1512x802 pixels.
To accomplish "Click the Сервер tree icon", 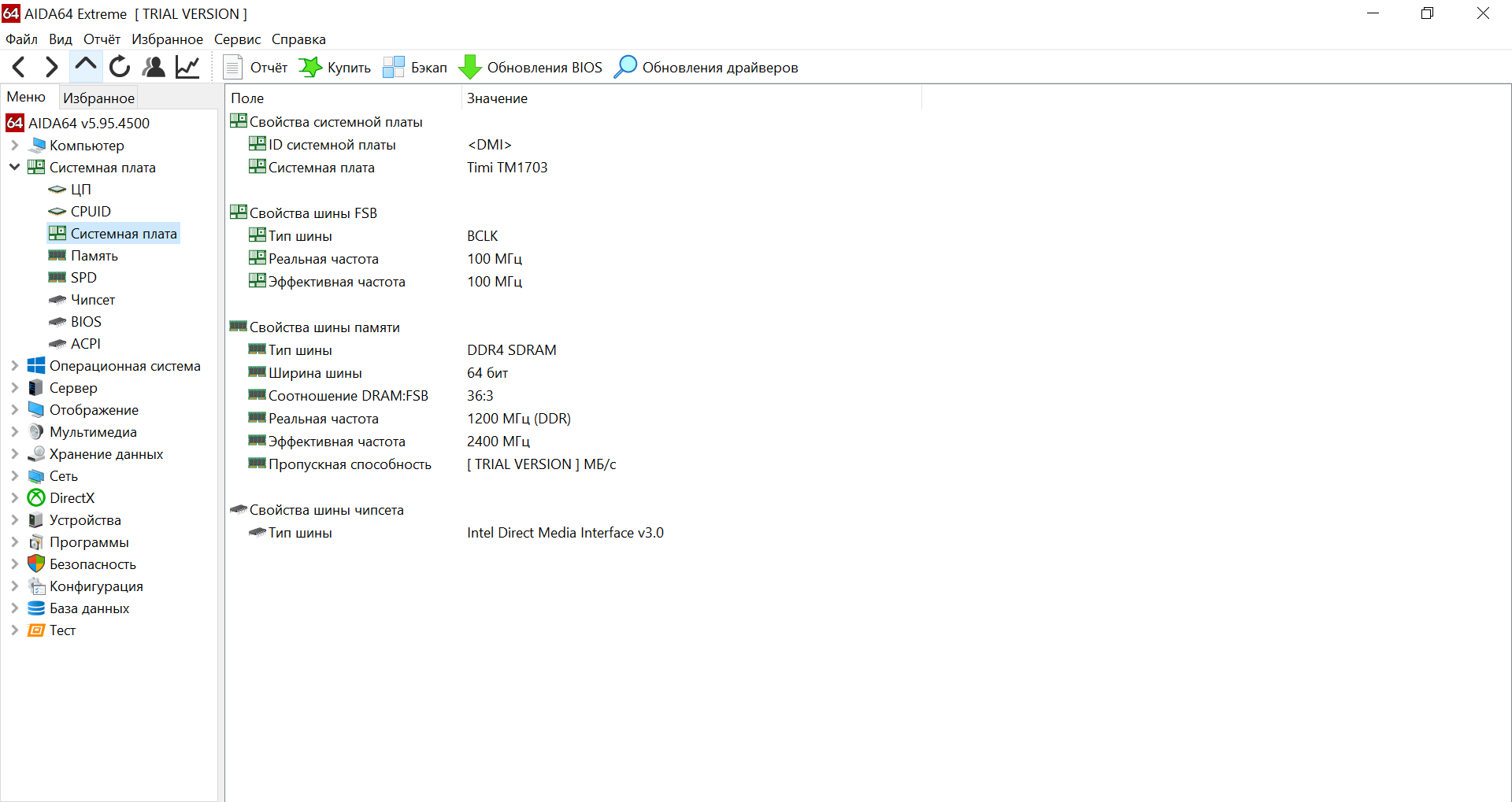I will (36, 387).
